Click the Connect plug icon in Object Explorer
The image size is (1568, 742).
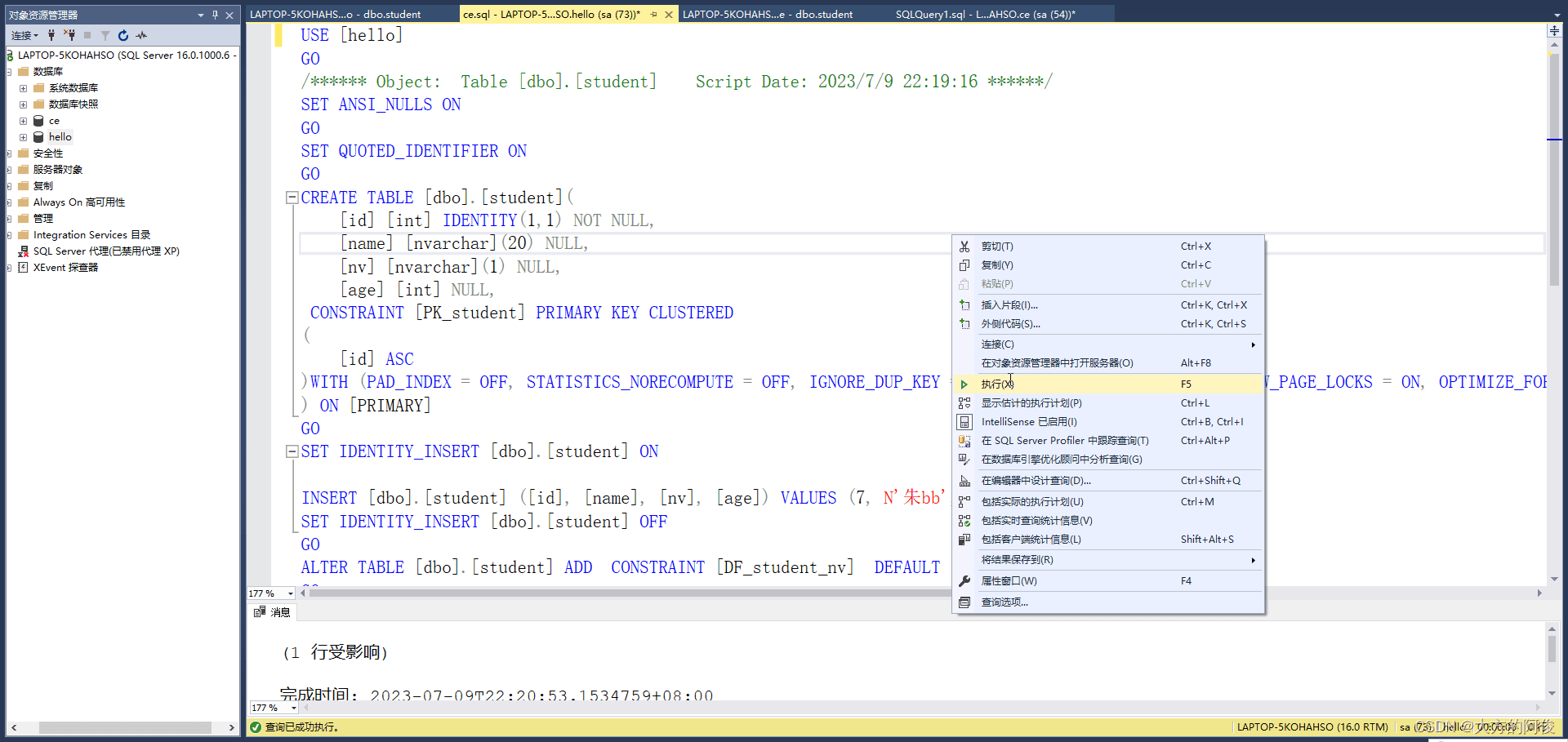pyautogui.click(x=51, y=35)
